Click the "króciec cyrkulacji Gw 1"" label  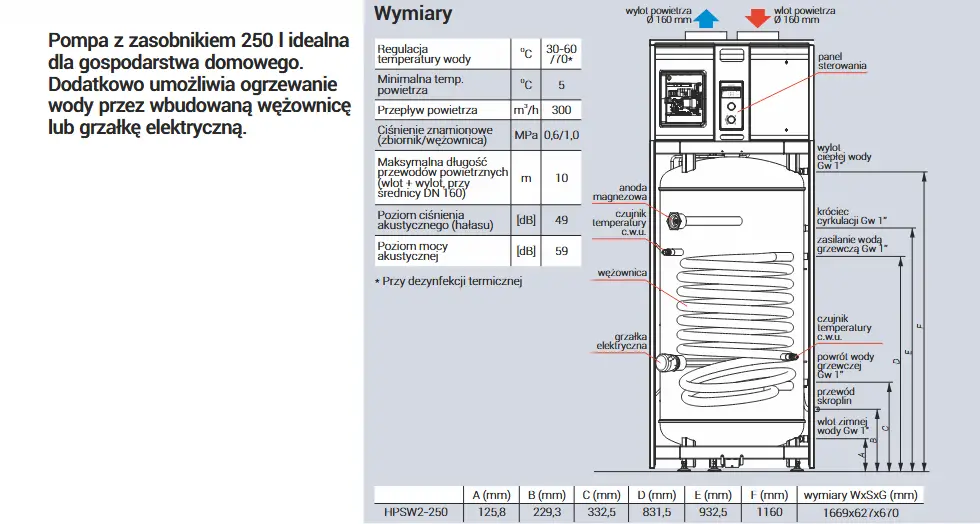click(851, 216)
